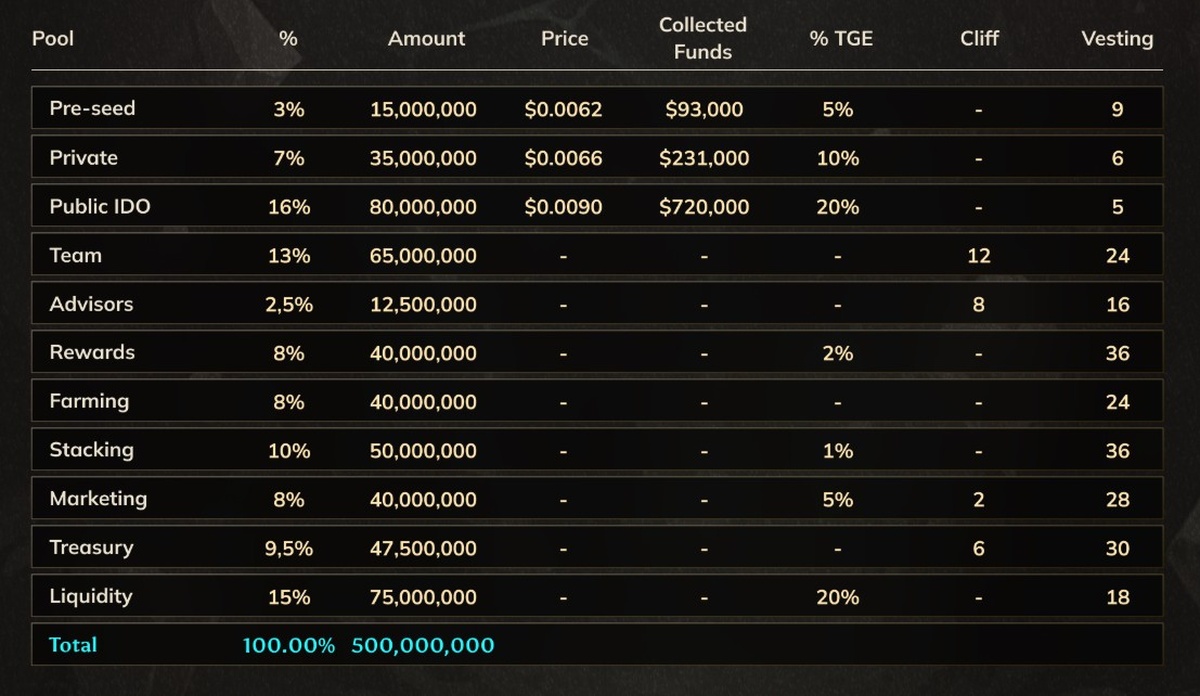Select the Team pool row label
This screenshot has width=1200, height=696.
[x=76, y=255]
